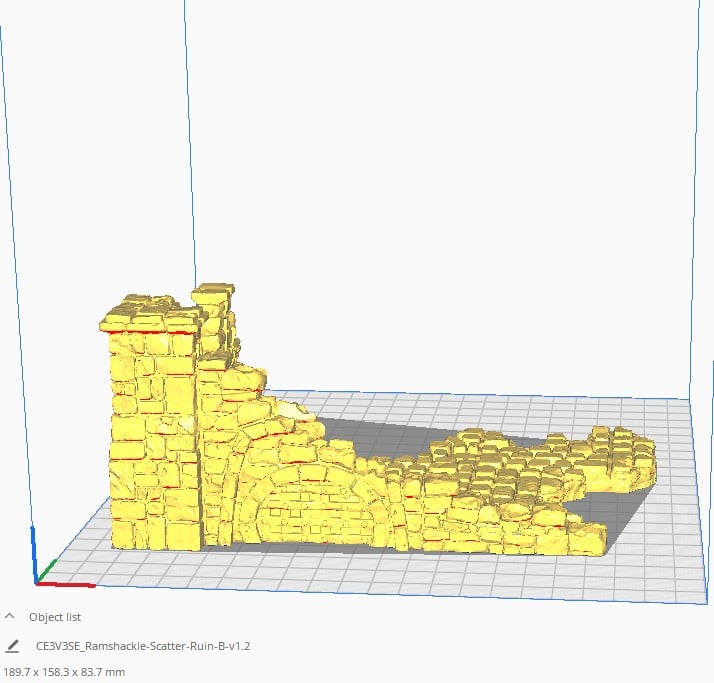Click the red X axis line at origin
The width and height of the screenshot is (714, 683).
coord(70,584)
